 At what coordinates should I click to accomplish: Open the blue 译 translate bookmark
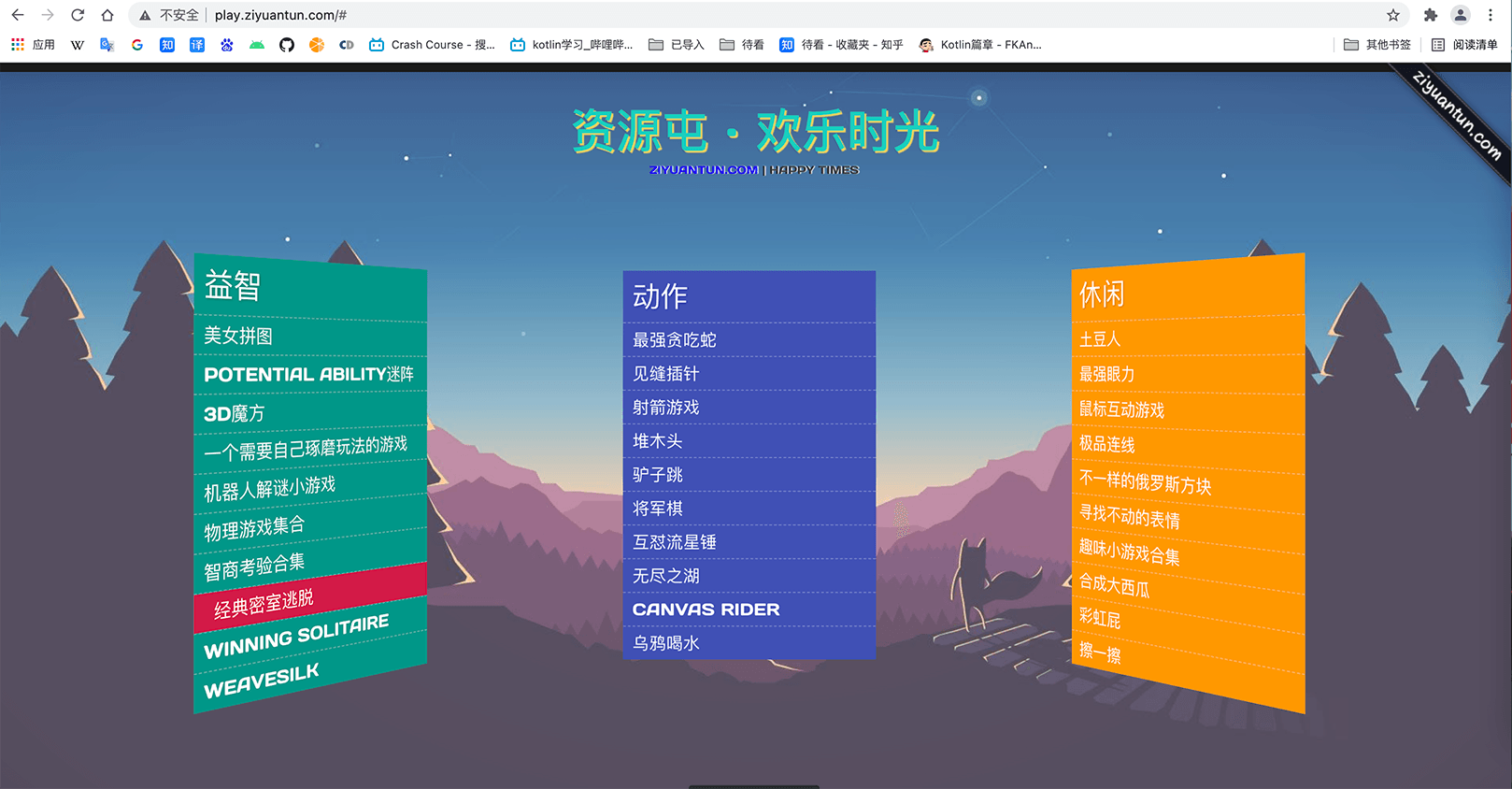pyautogui.click(x=197, y=45)
